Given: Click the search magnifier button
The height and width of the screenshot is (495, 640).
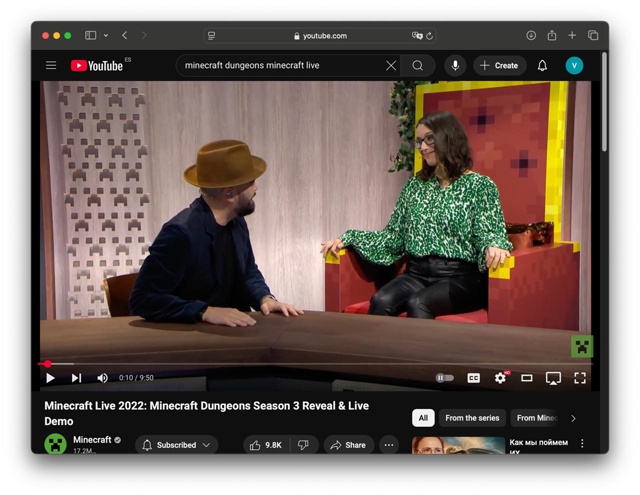Looking at the screenshot, I should pyautogui.click(x=418, y=66).
